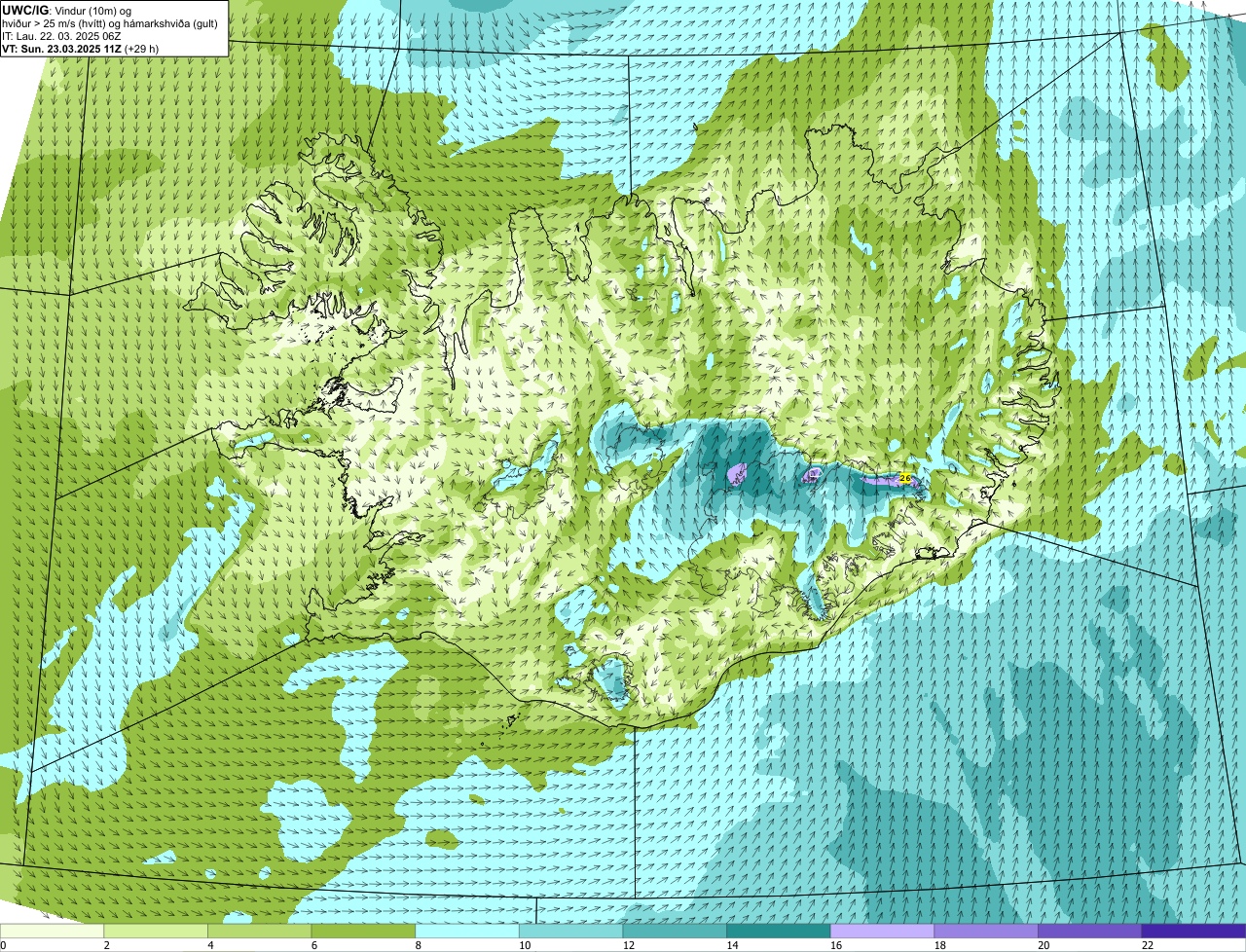1246x952 pixels.
Task: Click the '22' label on the color scale
Action: tap(1148, 945)
